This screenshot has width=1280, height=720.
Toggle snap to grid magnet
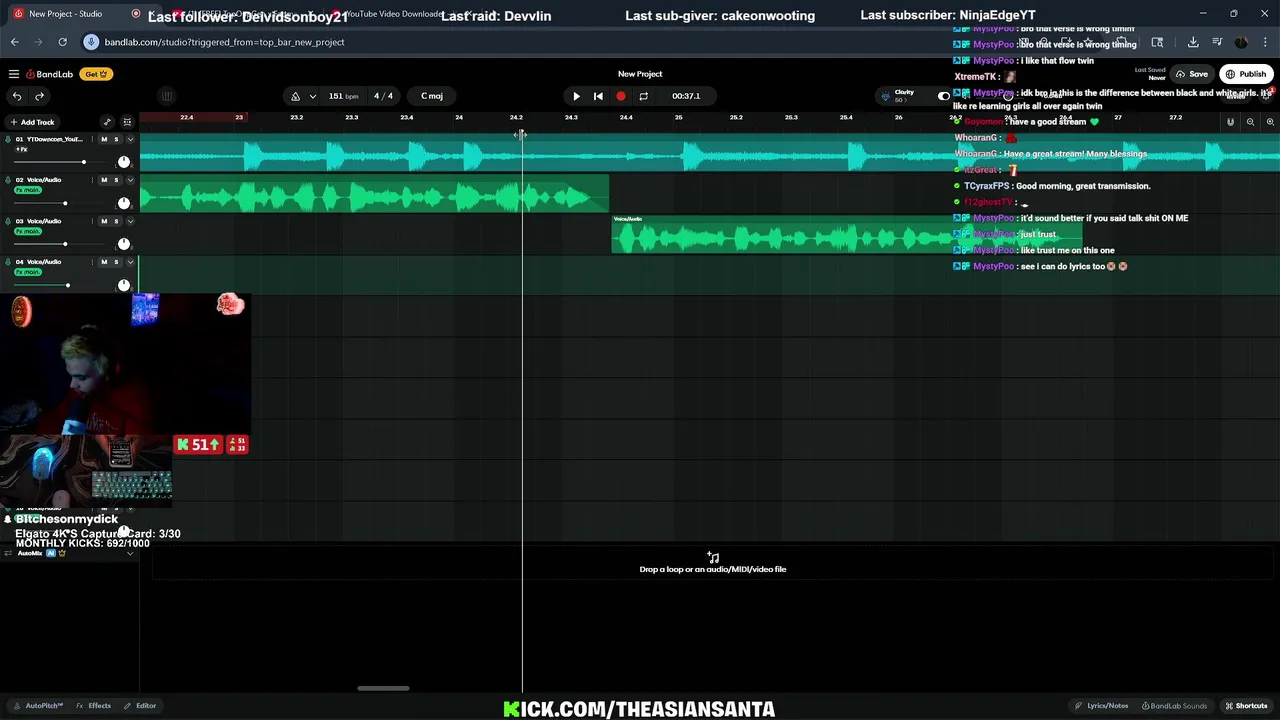[x=1230, y=122]
